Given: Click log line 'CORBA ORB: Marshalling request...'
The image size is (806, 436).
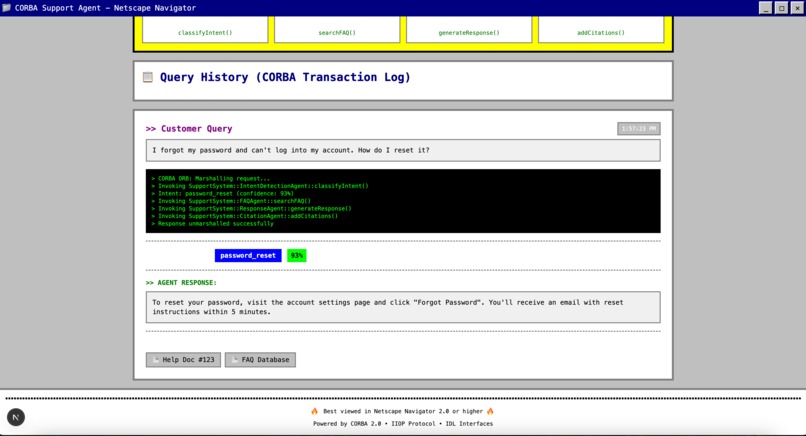Looking at the screenshot, I should point(210,178).
